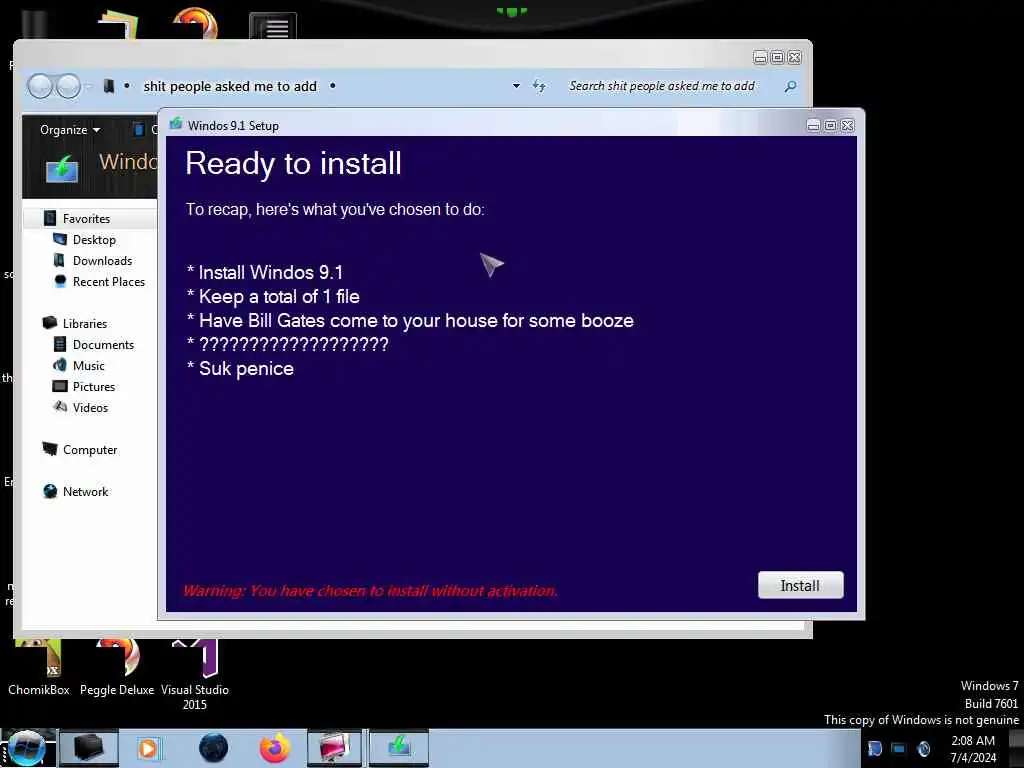The height and width of the screenshot is (768, 1024).
Task: Minimize the Explorer window
Action: point(760,57)
